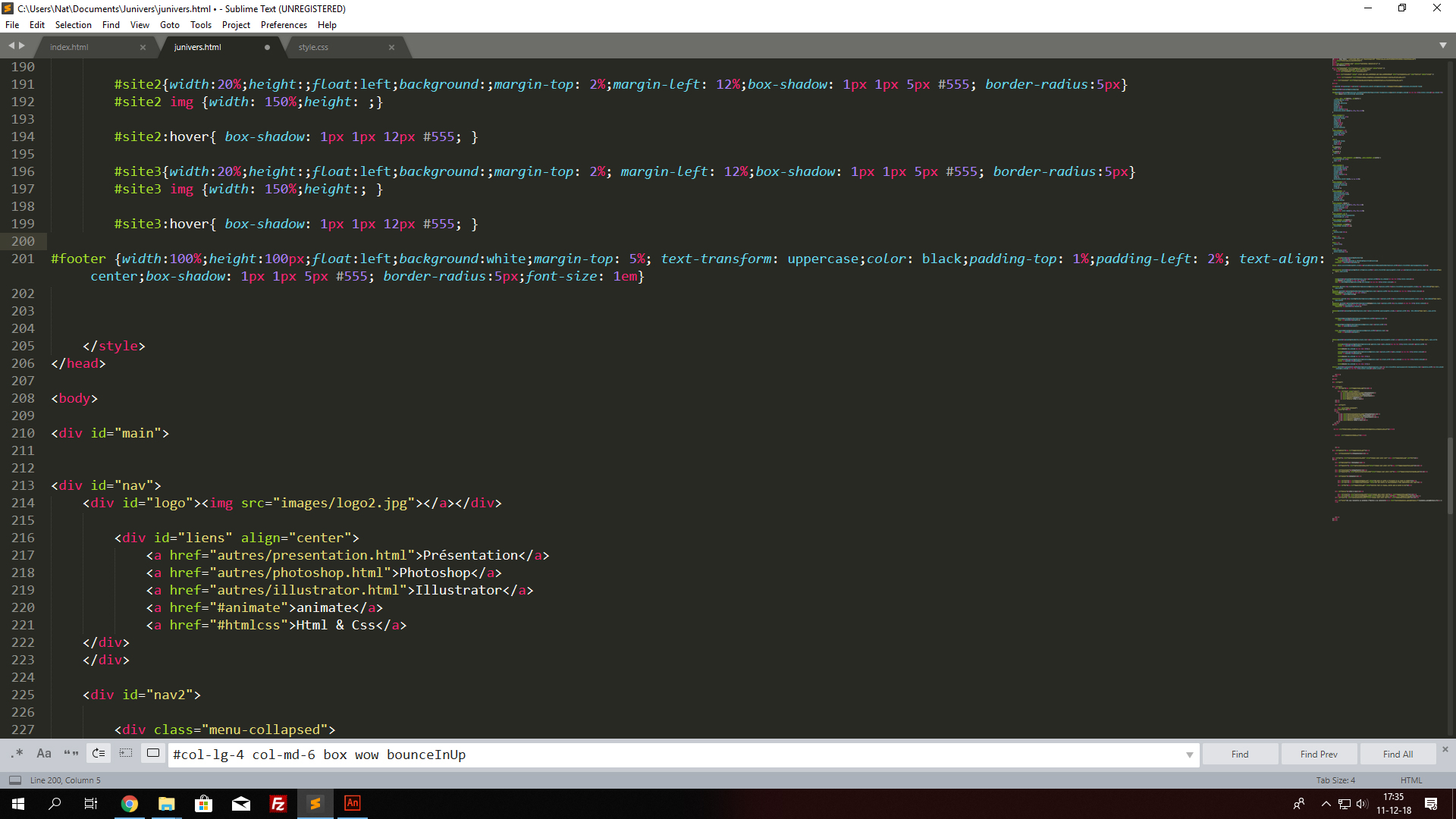The image size is (1456, 819).
Task: Switch to the style.css tab
Action: point(313,47)
